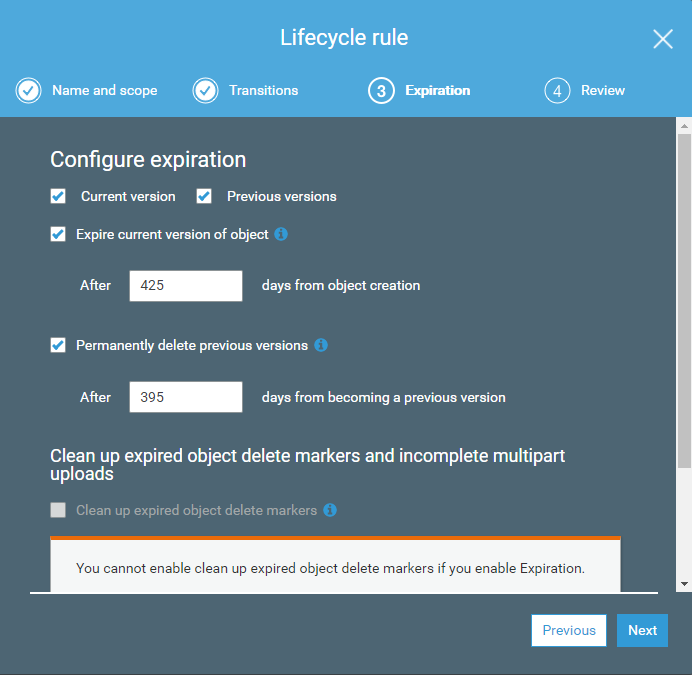
Task: Toggle Permanently delete previous versions checkbox
Action: click(58, 345)
